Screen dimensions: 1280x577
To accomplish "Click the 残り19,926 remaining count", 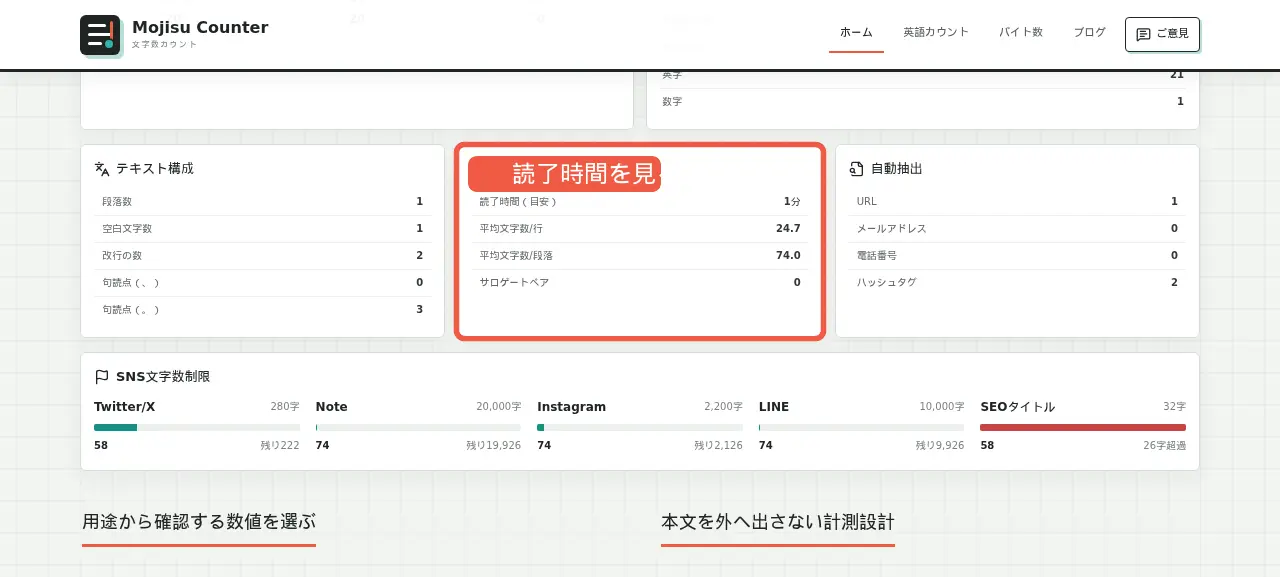I will pos(493,445).
